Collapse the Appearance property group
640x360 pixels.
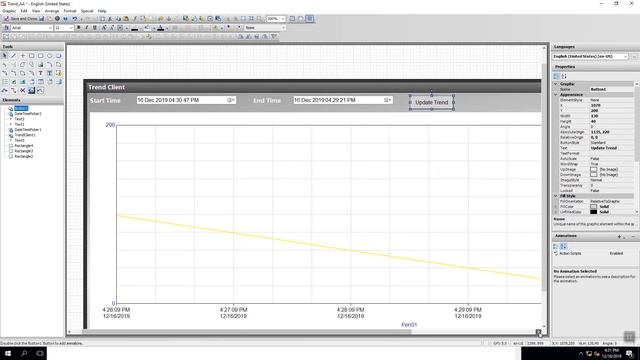point(556,94)
